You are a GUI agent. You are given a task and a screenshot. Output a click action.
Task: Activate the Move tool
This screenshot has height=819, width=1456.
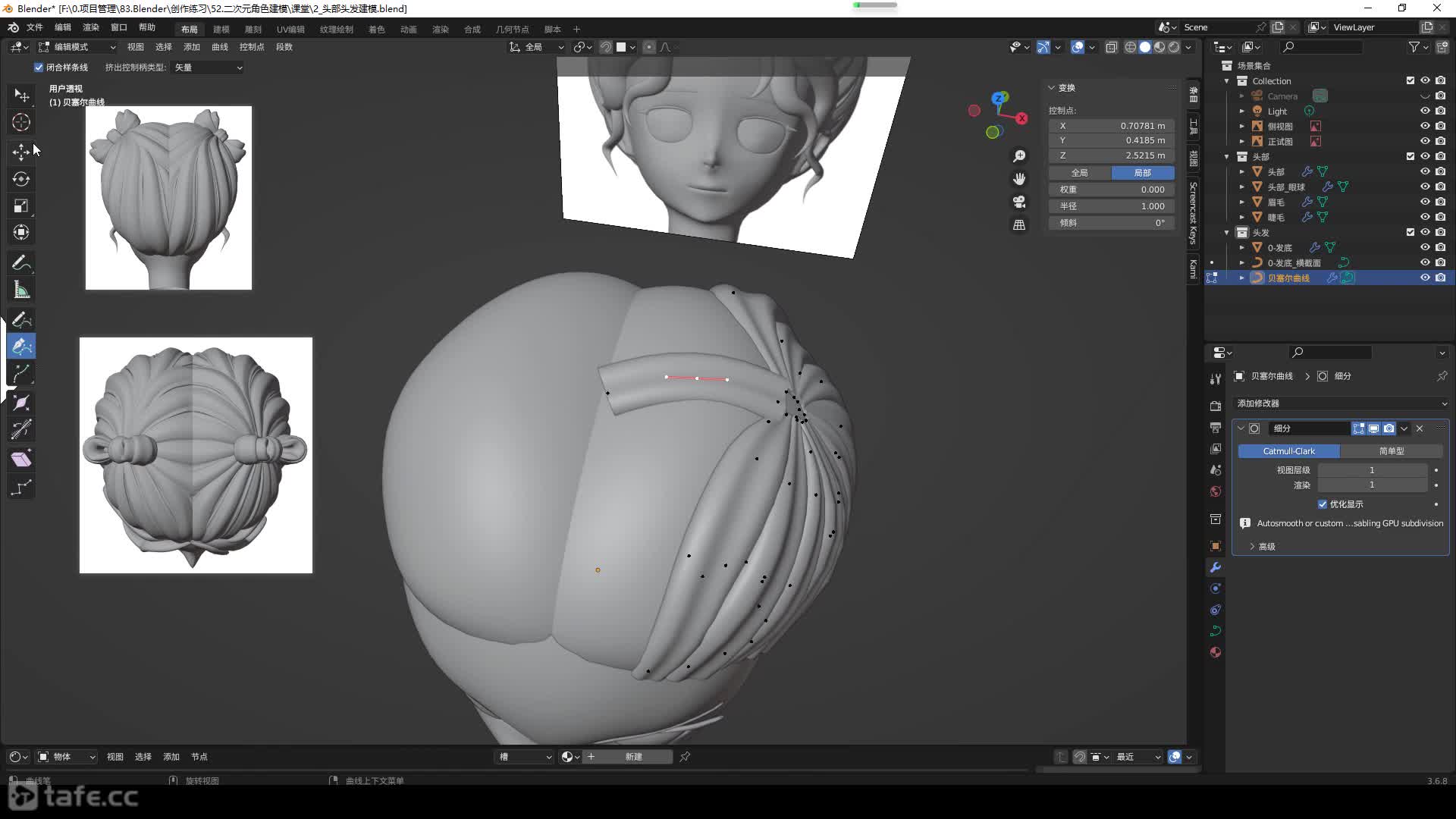pos(21,152)
